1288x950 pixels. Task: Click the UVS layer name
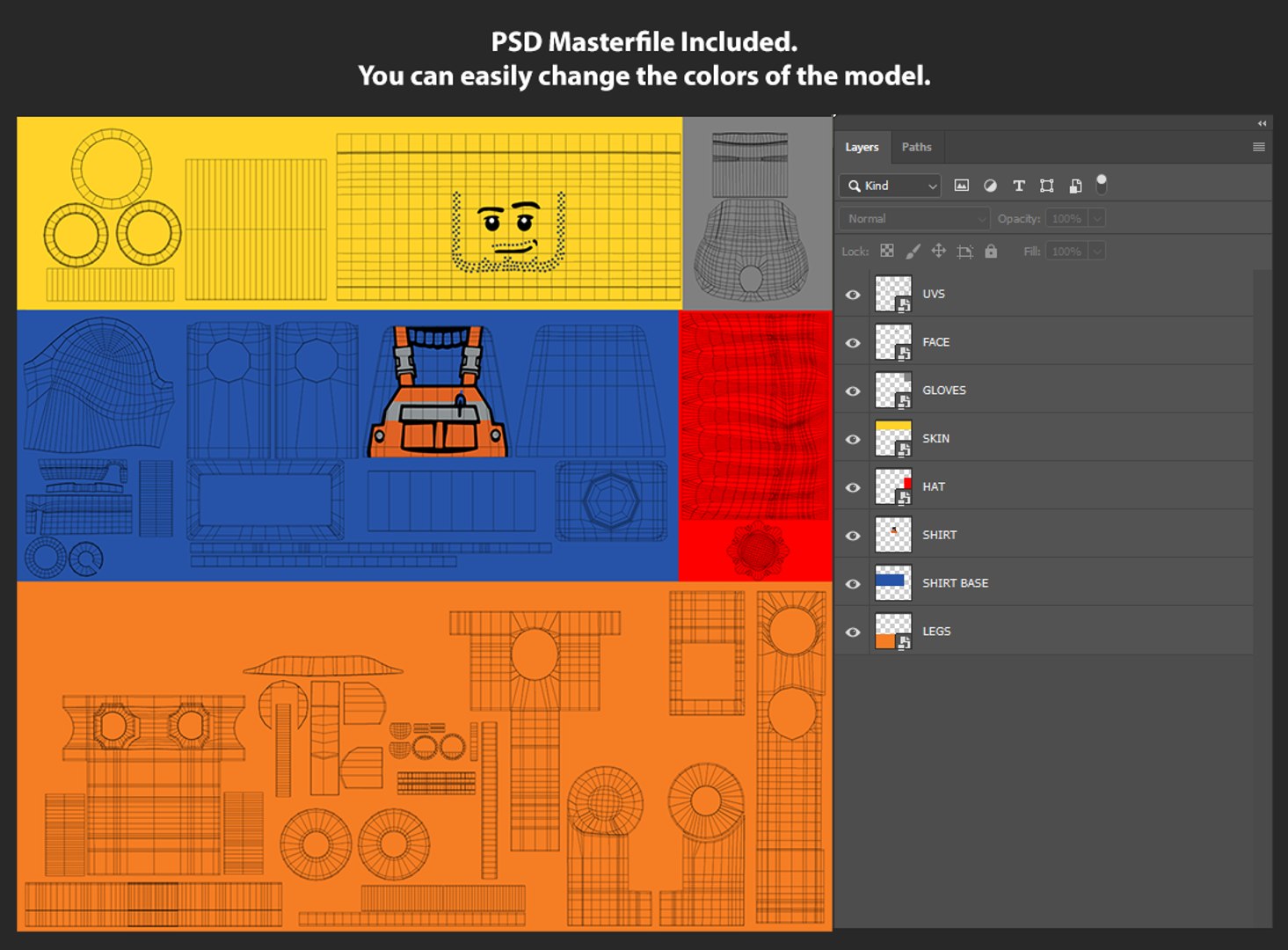point(934,294)
